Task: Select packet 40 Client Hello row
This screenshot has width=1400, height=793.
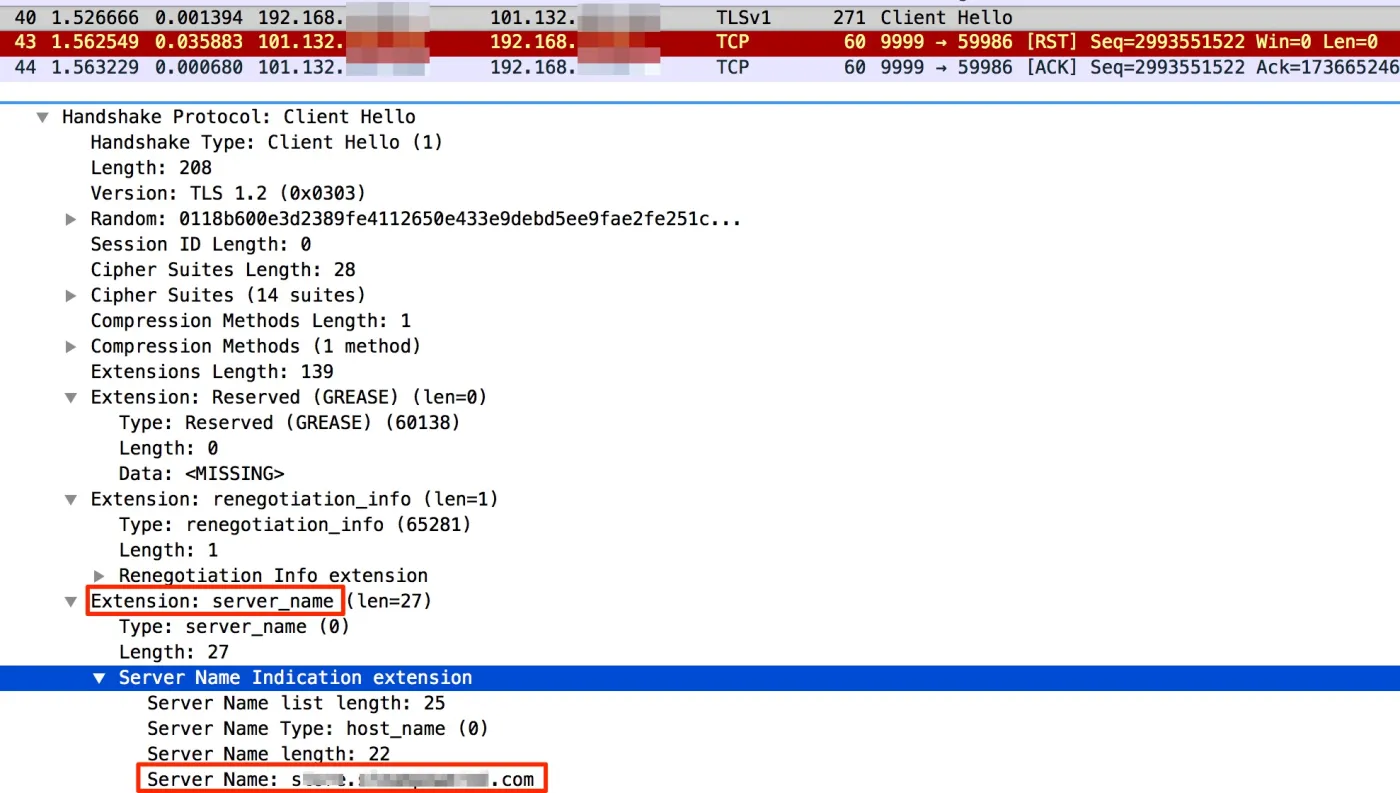Action: click(x=700, y=17)
